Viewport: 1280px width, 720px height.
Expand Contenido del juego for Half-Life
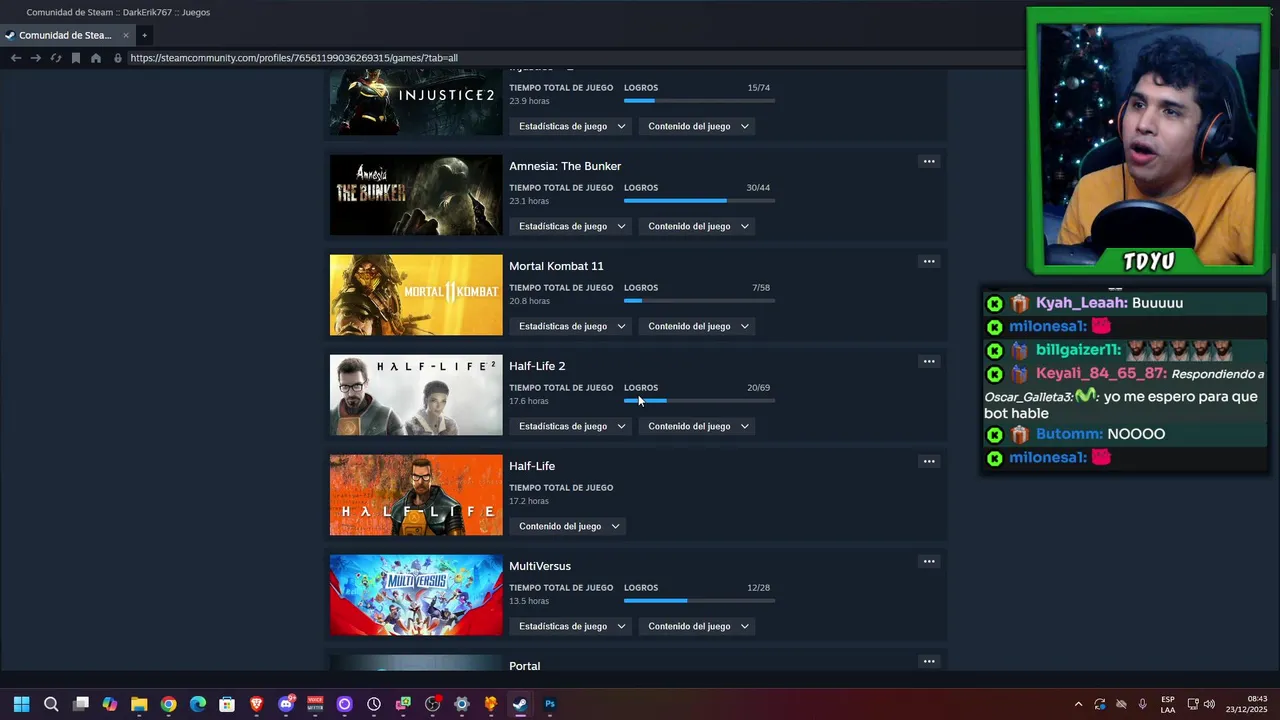(568, 526)
